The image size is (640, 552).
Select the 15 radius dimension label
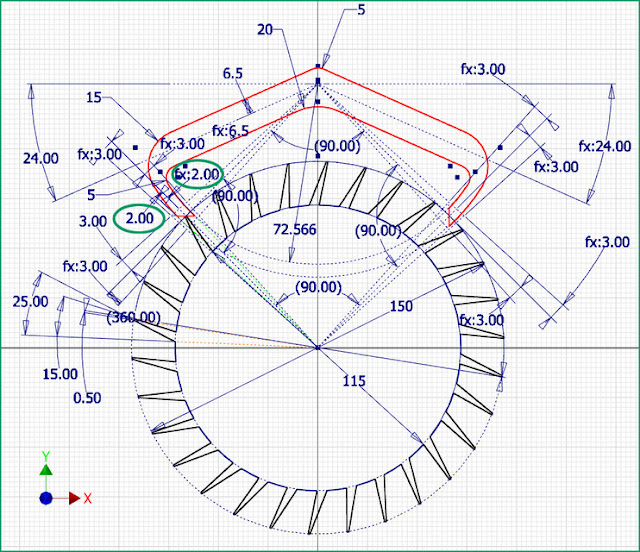93,98
